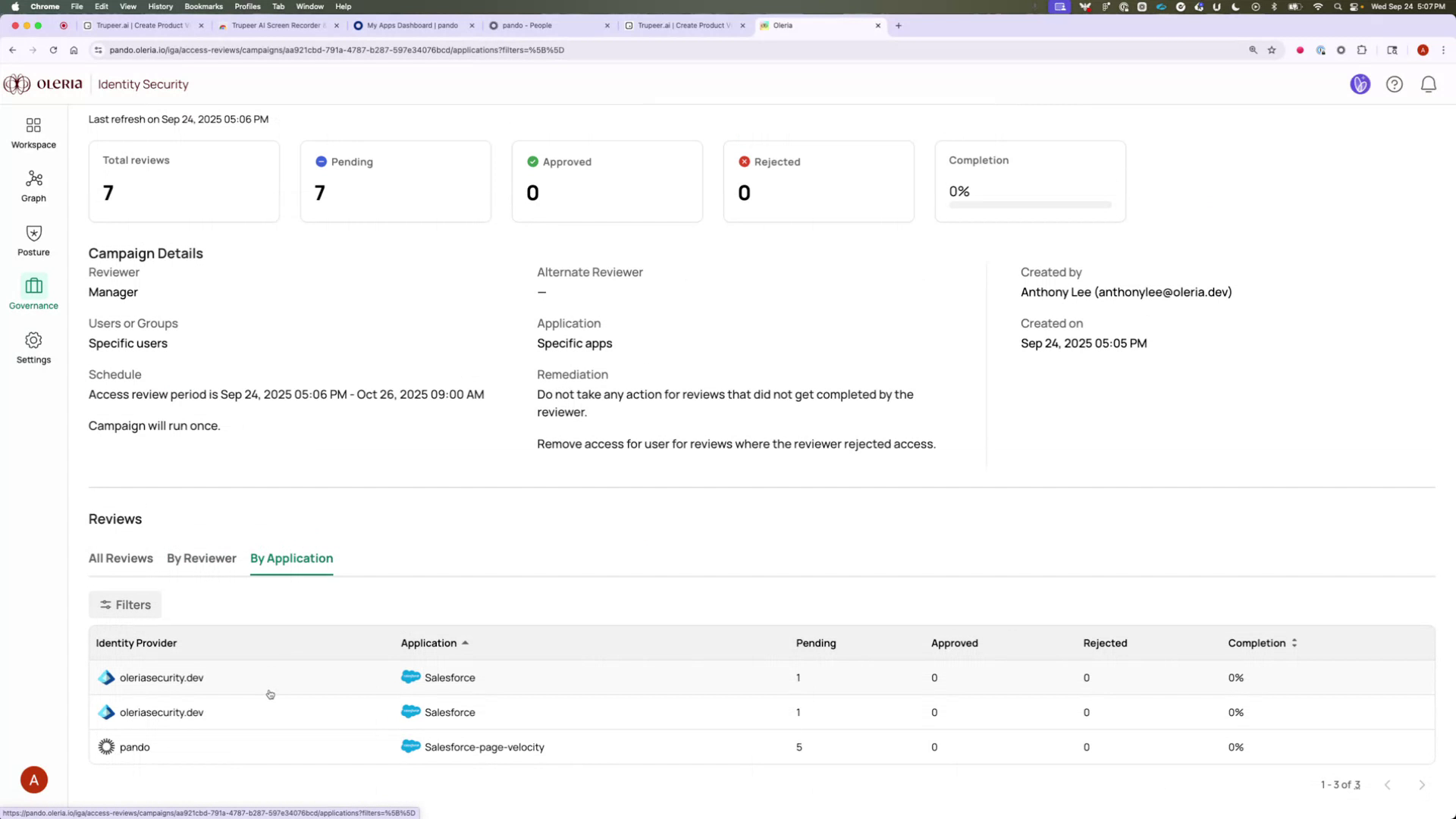Open the Chrome Profiles menu in the menu bar

click(x=247, y=6)
